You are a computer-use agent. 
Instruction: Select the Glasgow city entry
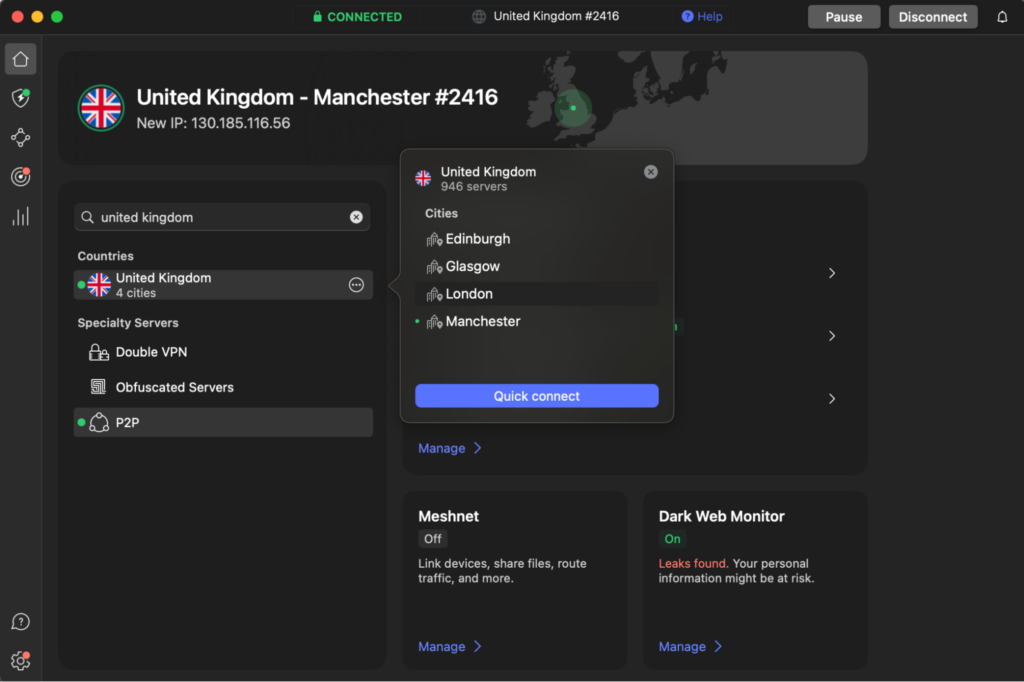537,267
